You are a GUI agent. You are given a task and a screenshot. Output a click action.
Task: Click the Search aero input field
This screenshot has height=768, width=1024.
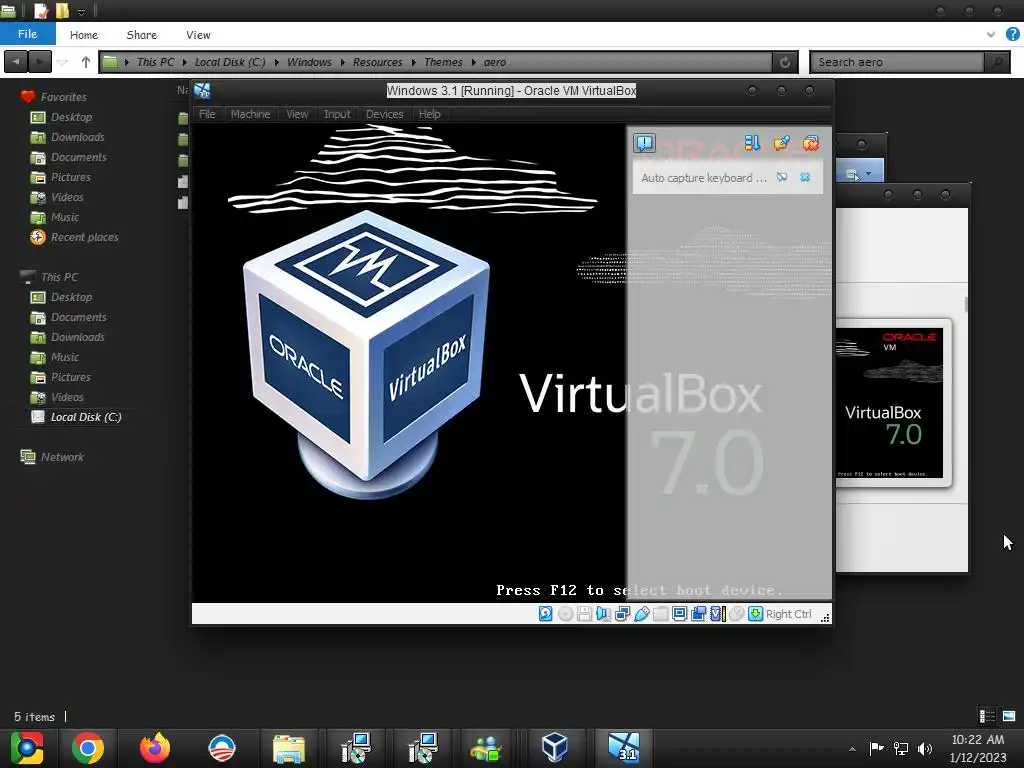(897, 62)
